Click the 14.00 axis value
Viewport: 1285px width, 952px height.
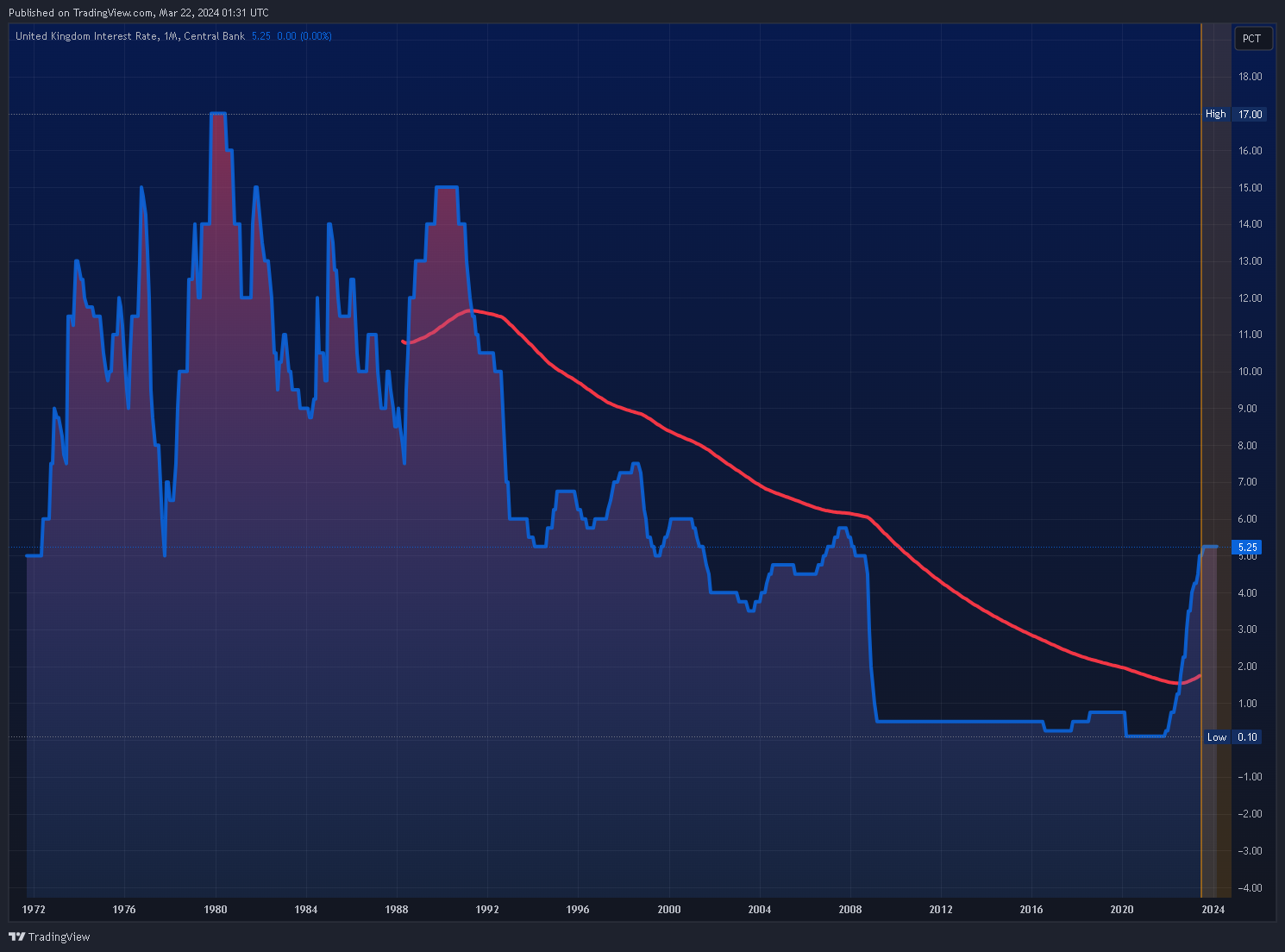(1250, 224)
